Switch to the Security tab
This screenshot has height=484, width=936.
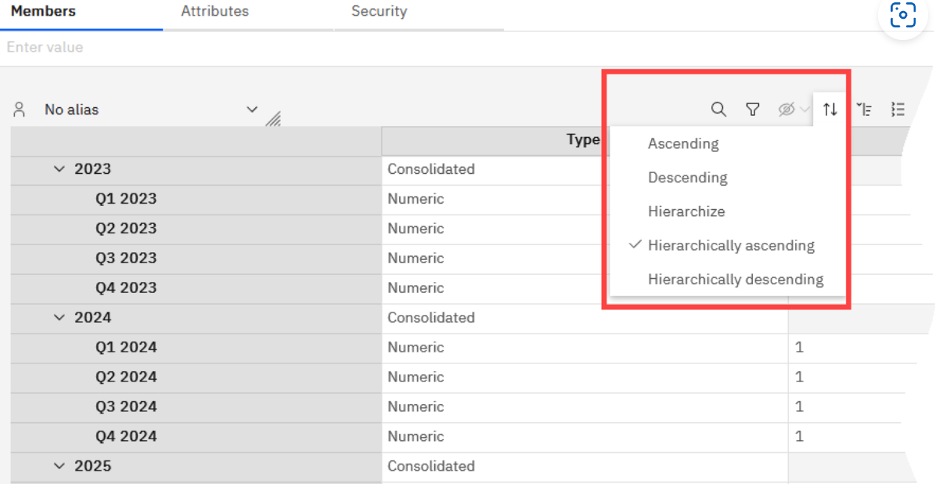(x=379, y=11)
